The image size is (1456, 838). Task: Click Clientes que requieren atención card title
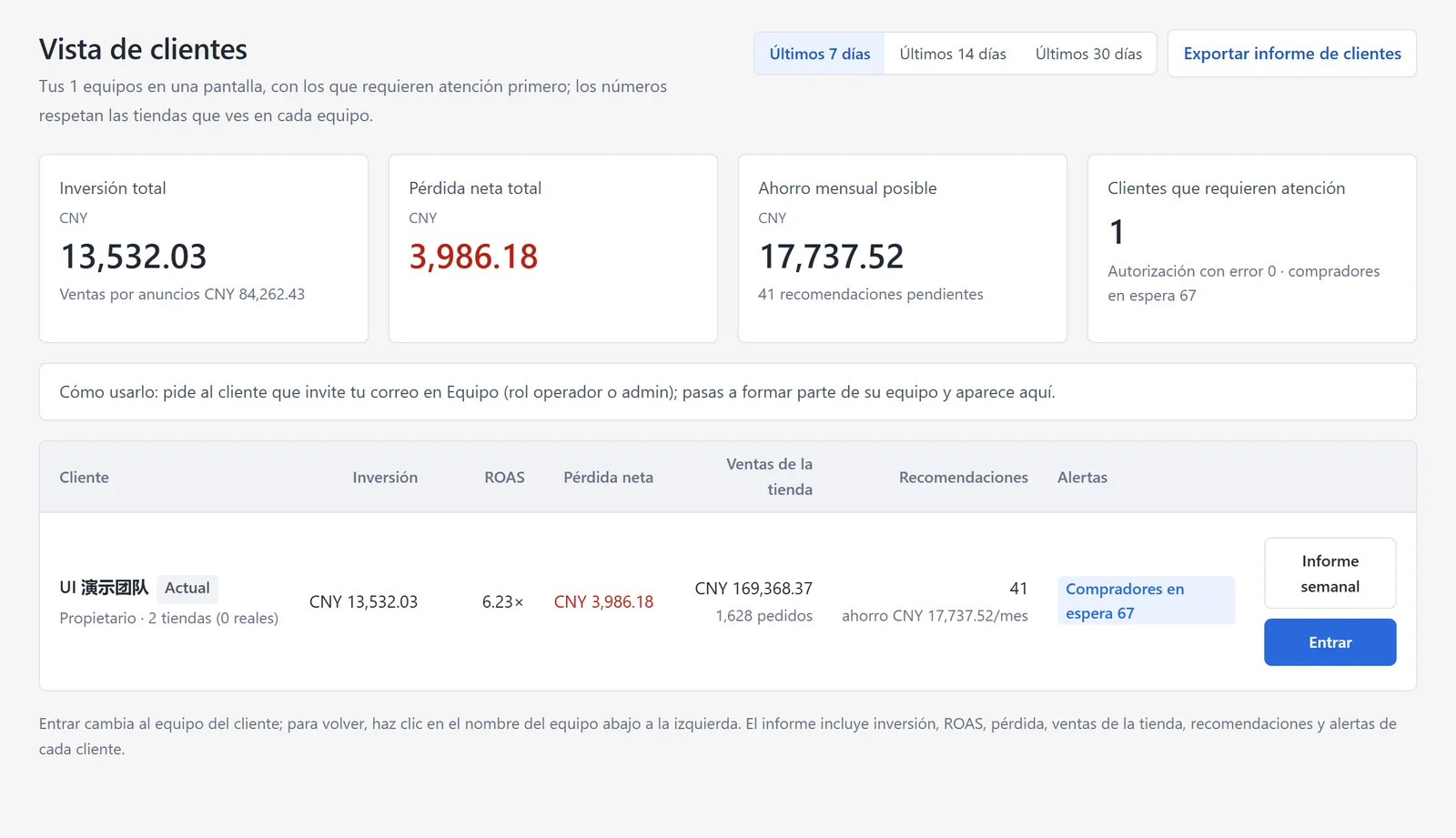pos(1226,188)
